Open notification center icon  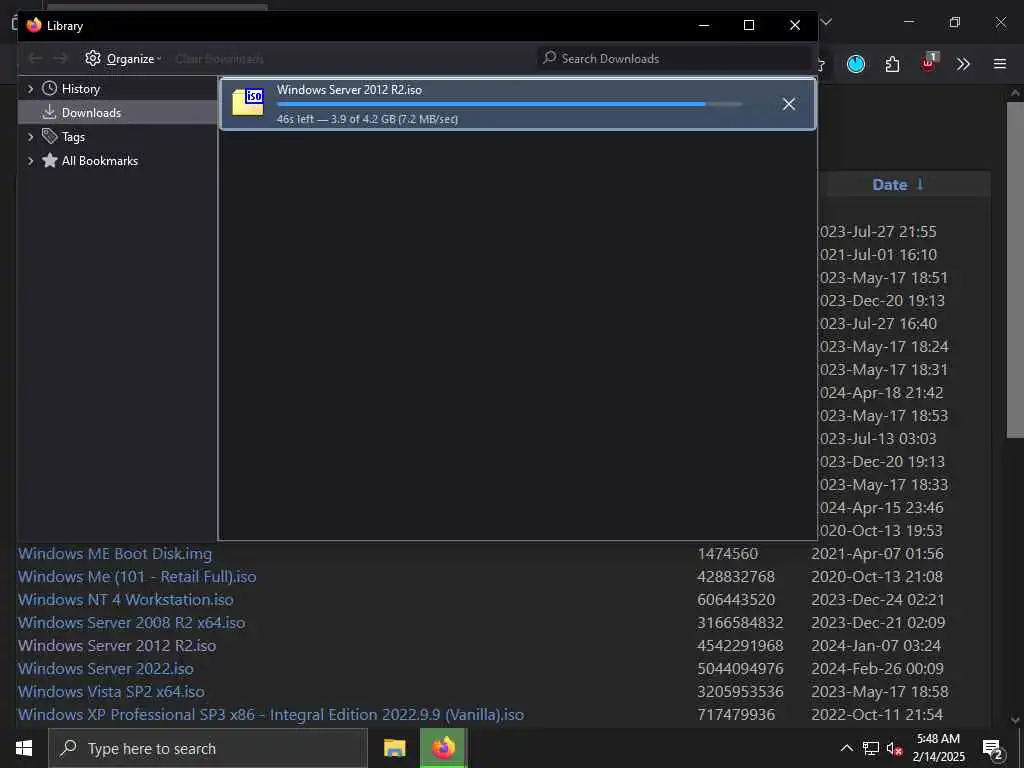coord(992,749)
